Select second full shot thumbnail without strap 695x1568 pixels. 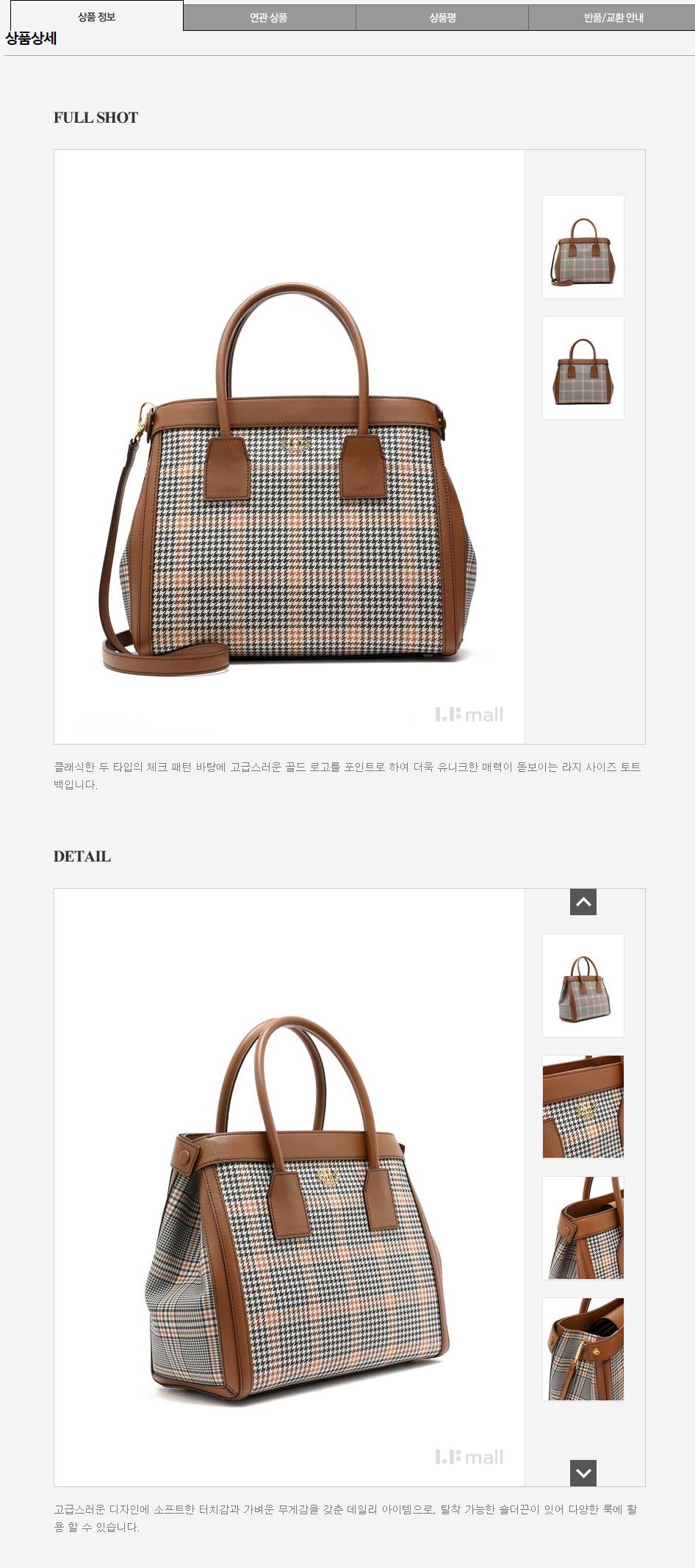583,368
